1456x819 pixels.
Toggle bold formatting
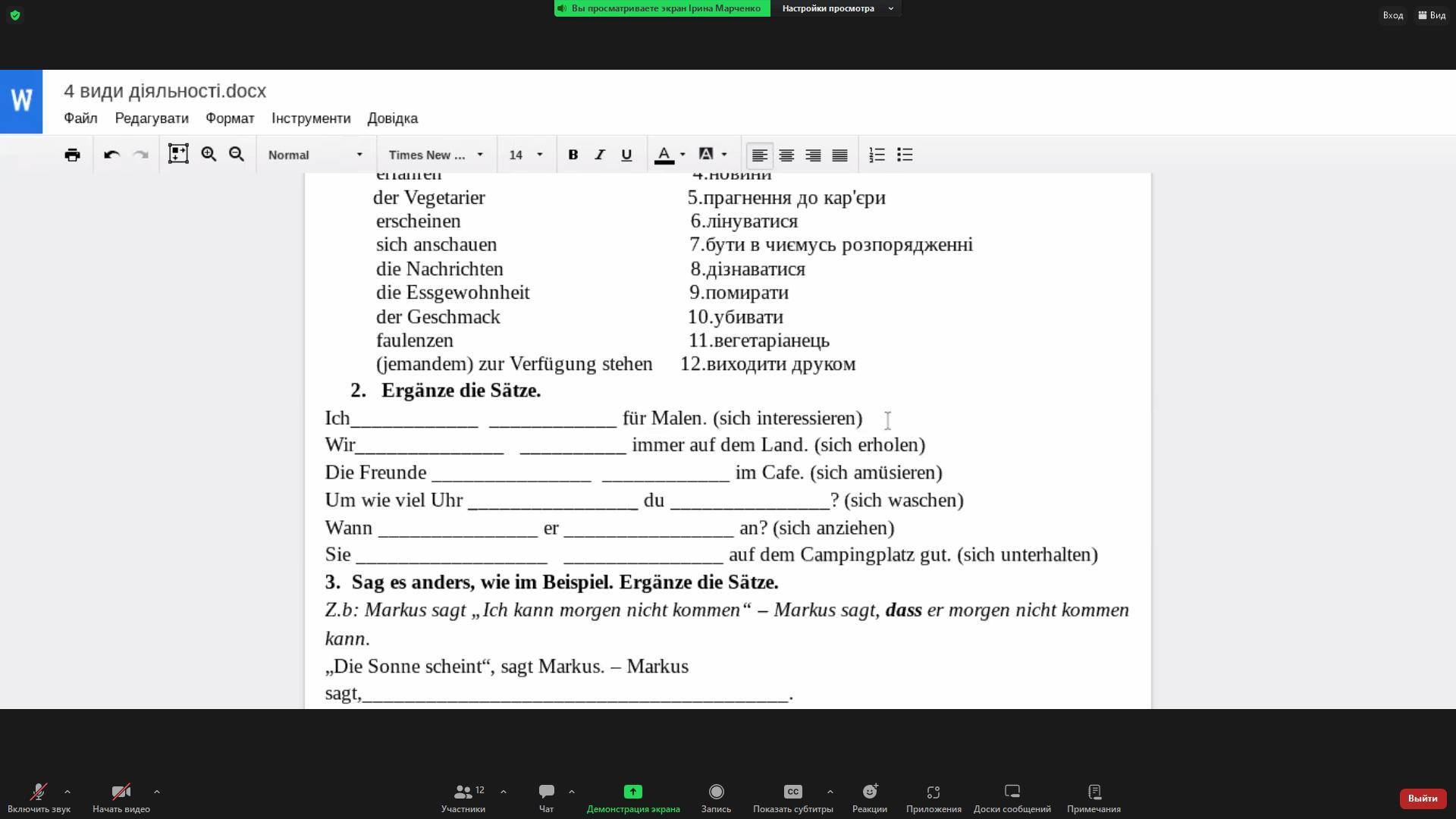point(573,155)
